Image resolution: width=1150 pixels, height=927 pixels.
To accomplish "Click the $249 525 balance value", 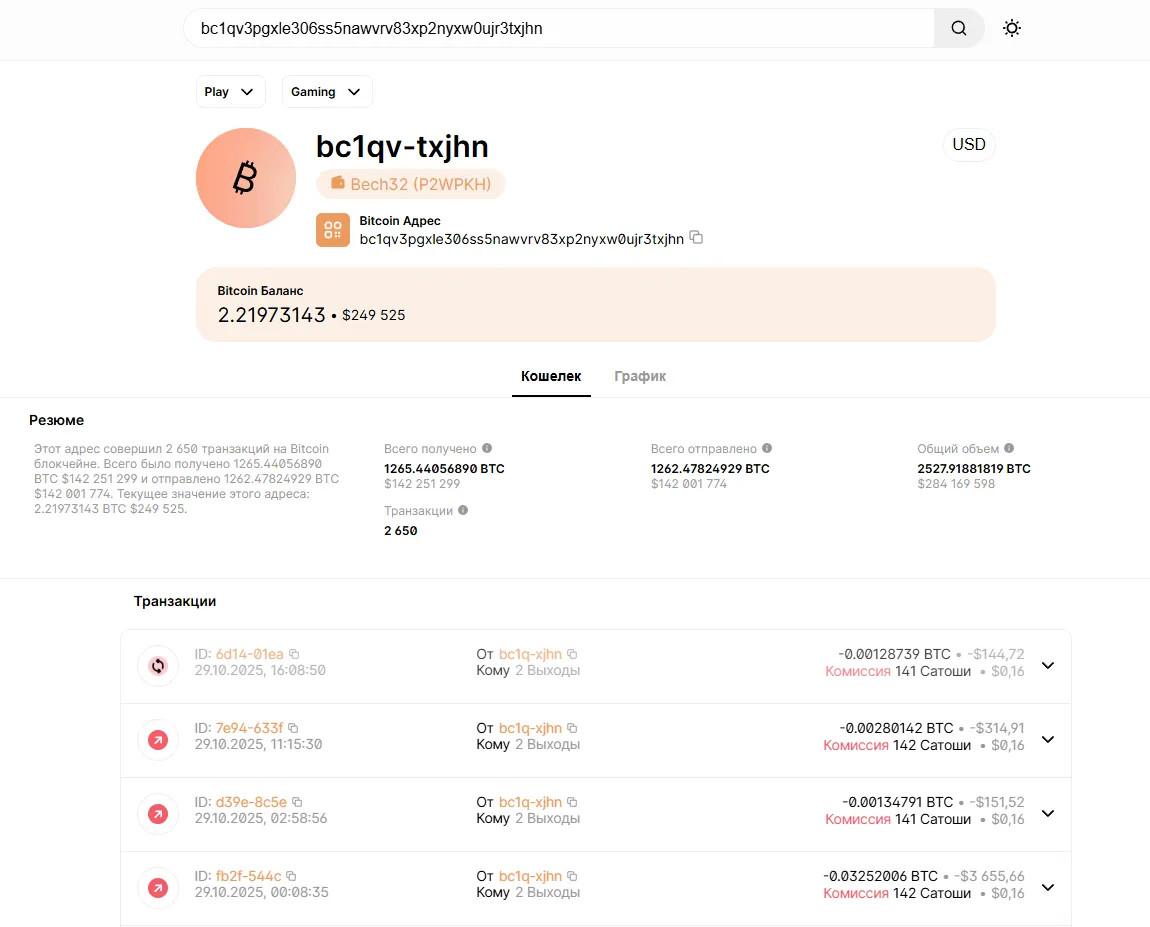I will tap(373, 315).
